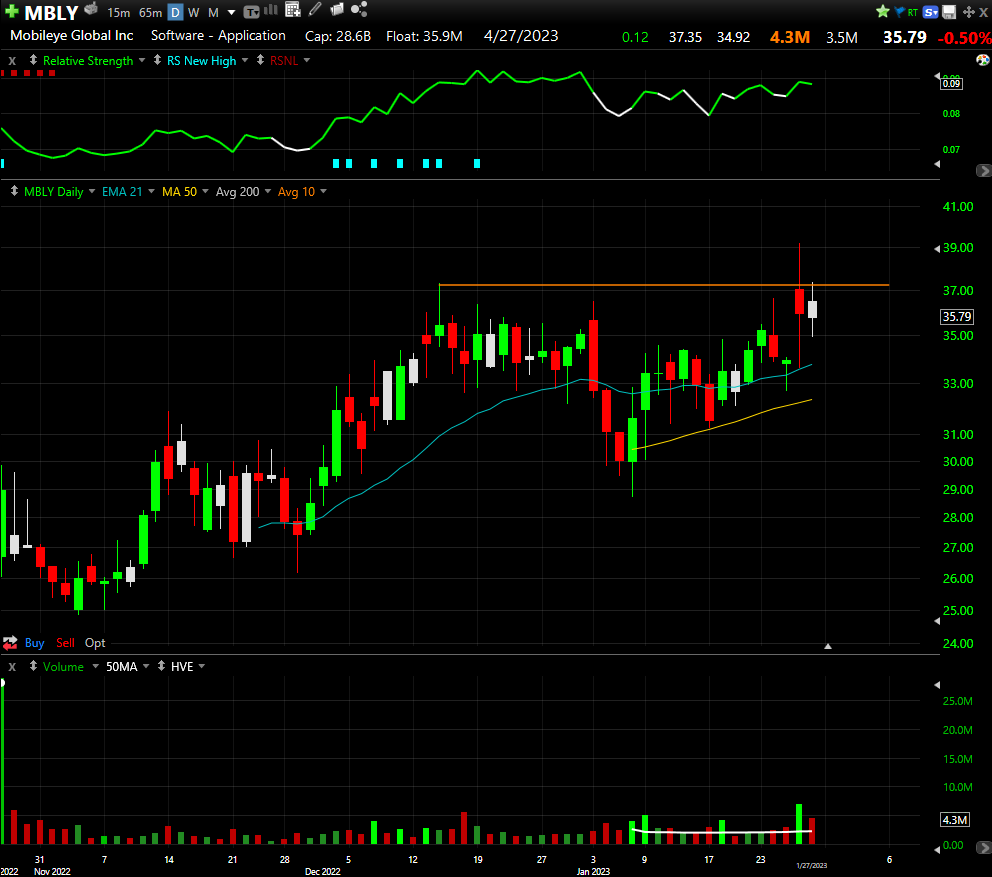This screenshot has height=877, width=992.
Task: Open the blue S dropdown icon
Action: coord(930,12)
